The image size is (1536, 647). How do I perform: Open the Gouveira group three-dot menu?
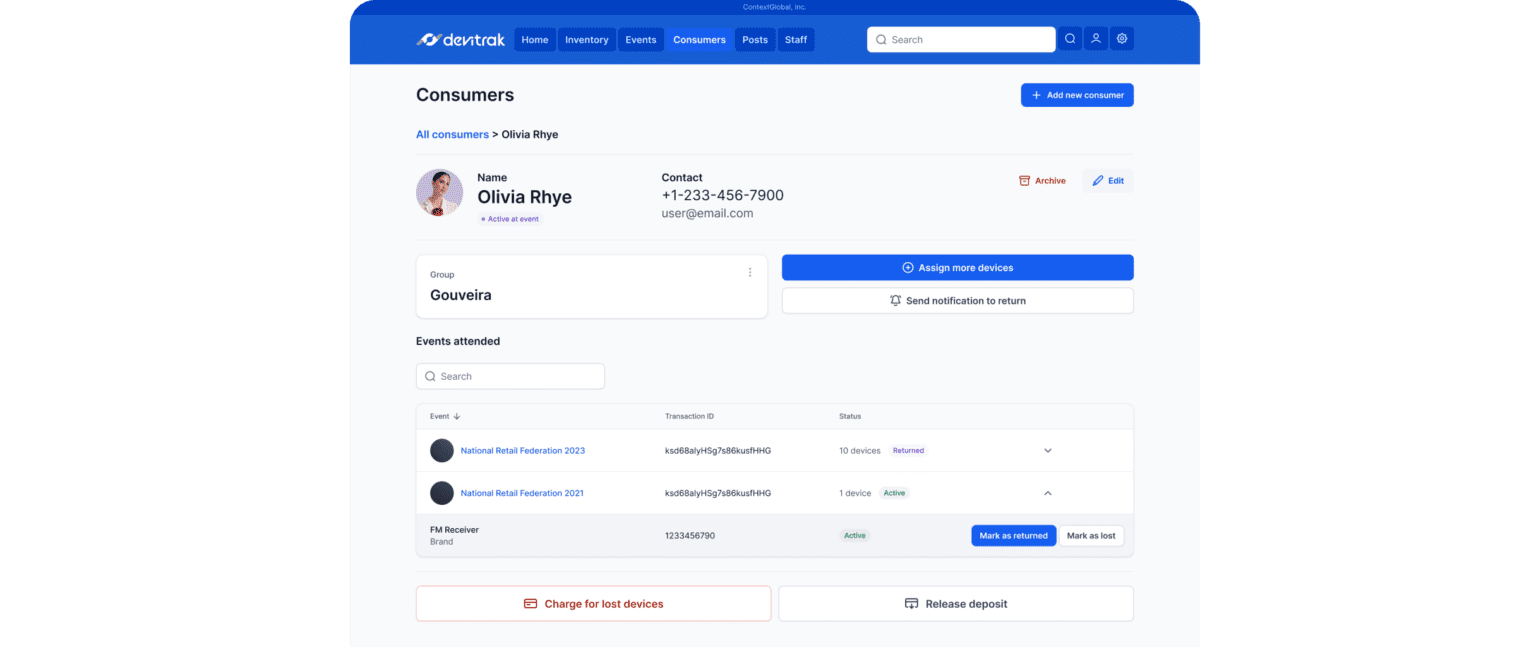(750, 272)
